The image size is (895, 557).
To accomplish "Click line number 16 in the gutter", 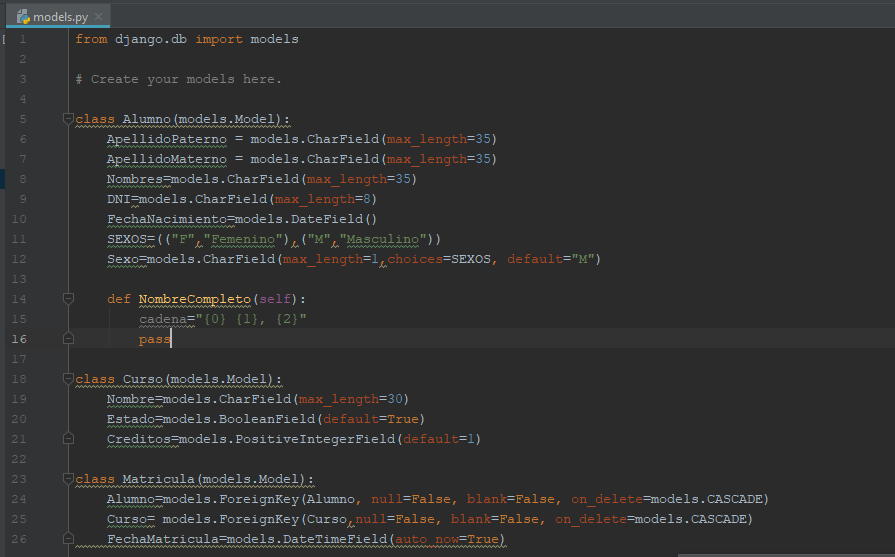I will tap(19, 338).
